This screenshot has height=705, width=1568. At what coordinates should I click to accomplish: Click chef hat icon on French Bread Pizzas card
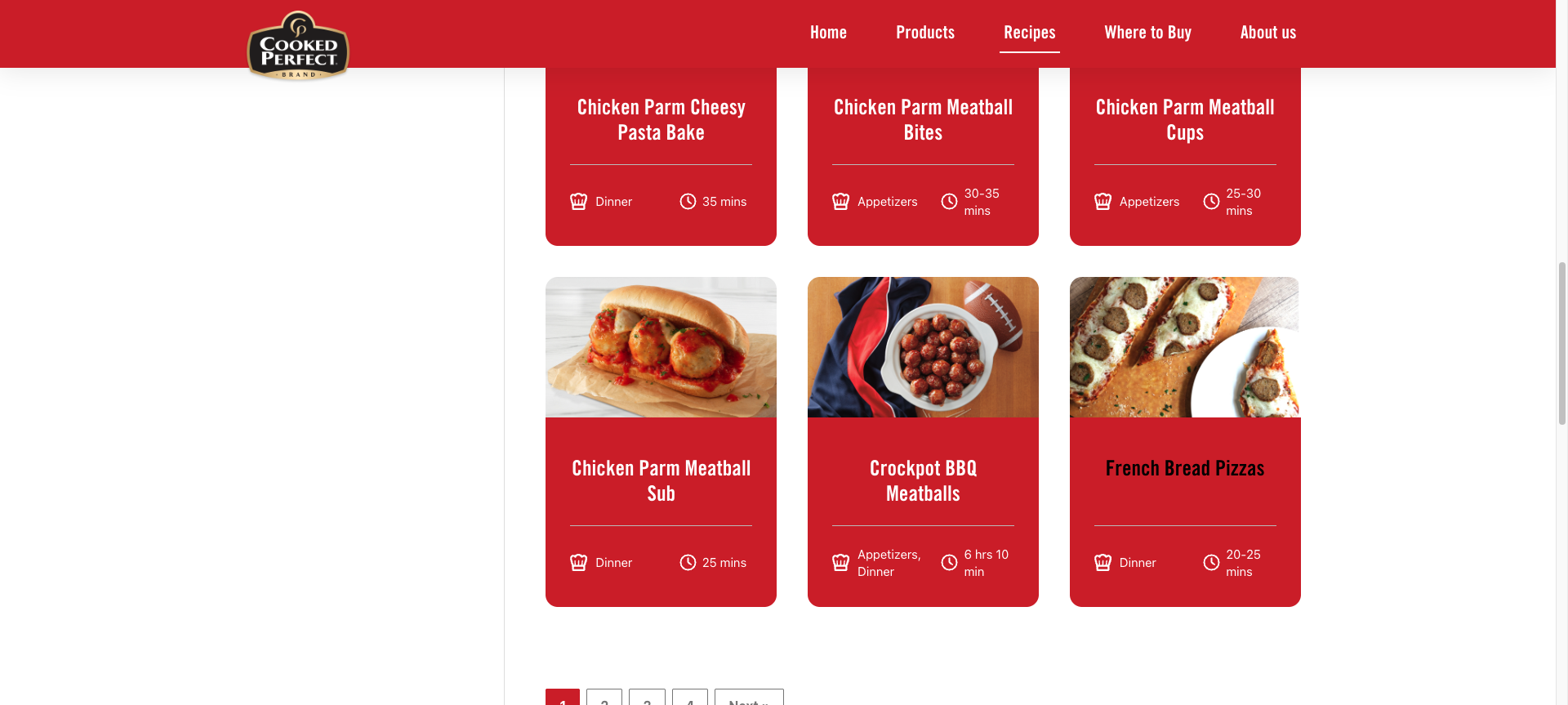coord(1102,562)
